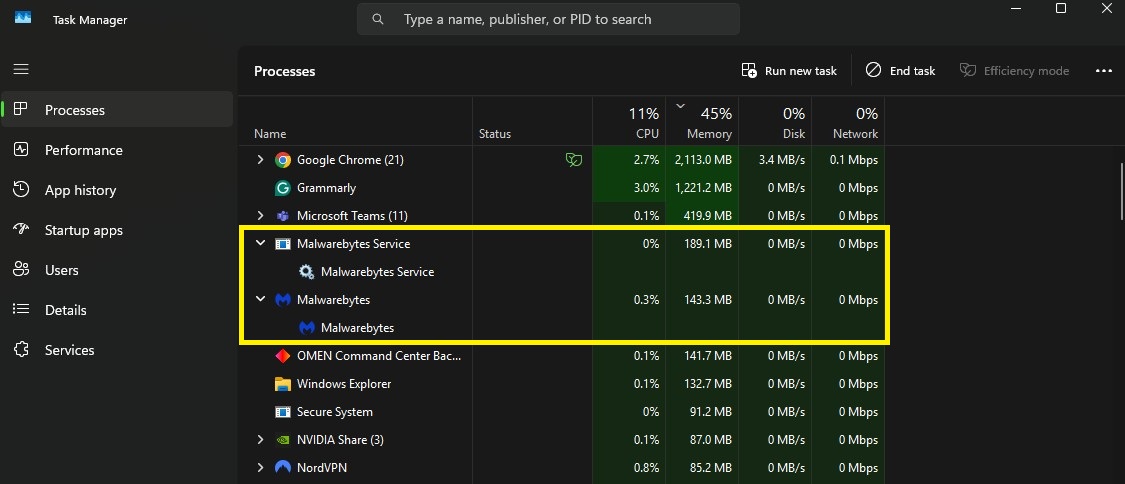Click the efficiency leaf icon on Chrome row

coord(573,160)
